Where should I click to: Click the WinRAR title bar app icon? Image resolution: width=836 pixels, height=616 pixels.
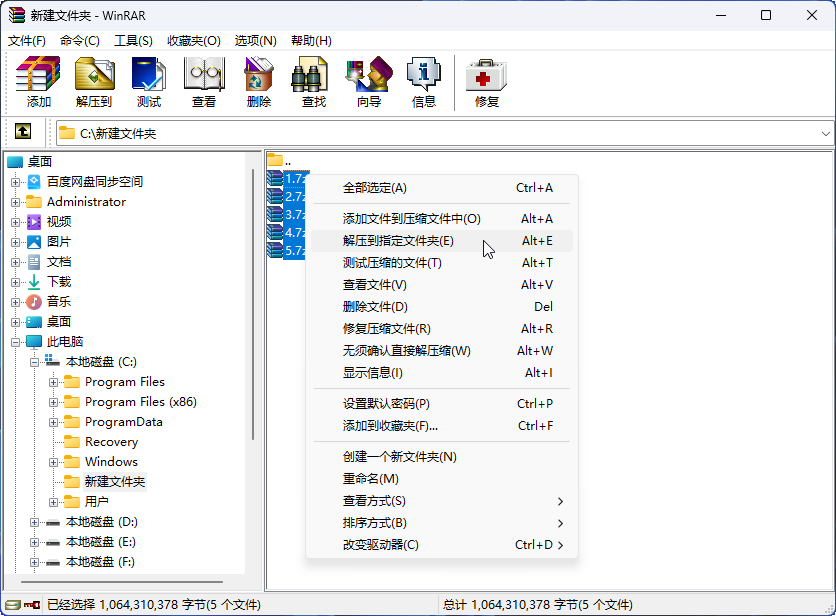[17, 15]
